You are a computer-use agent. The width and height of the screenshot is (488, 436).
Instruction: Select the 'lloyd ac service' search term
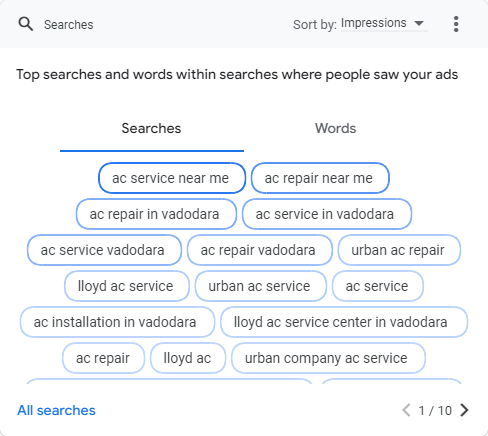point(127,286)
